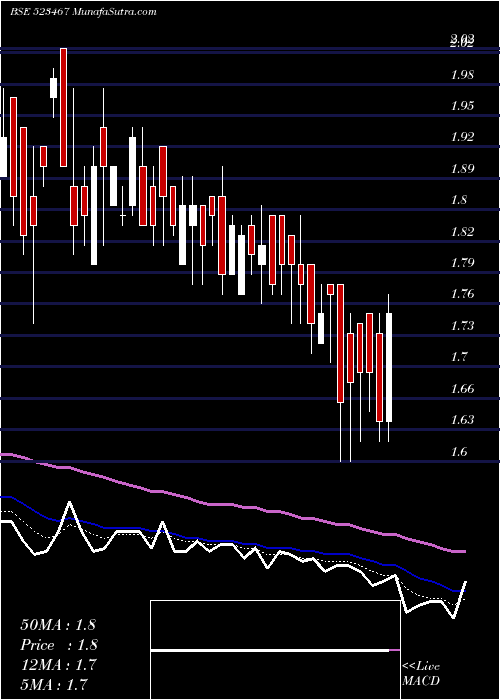Click the 1.63 price axis label
500x700 pixels.
pos(461,420)
